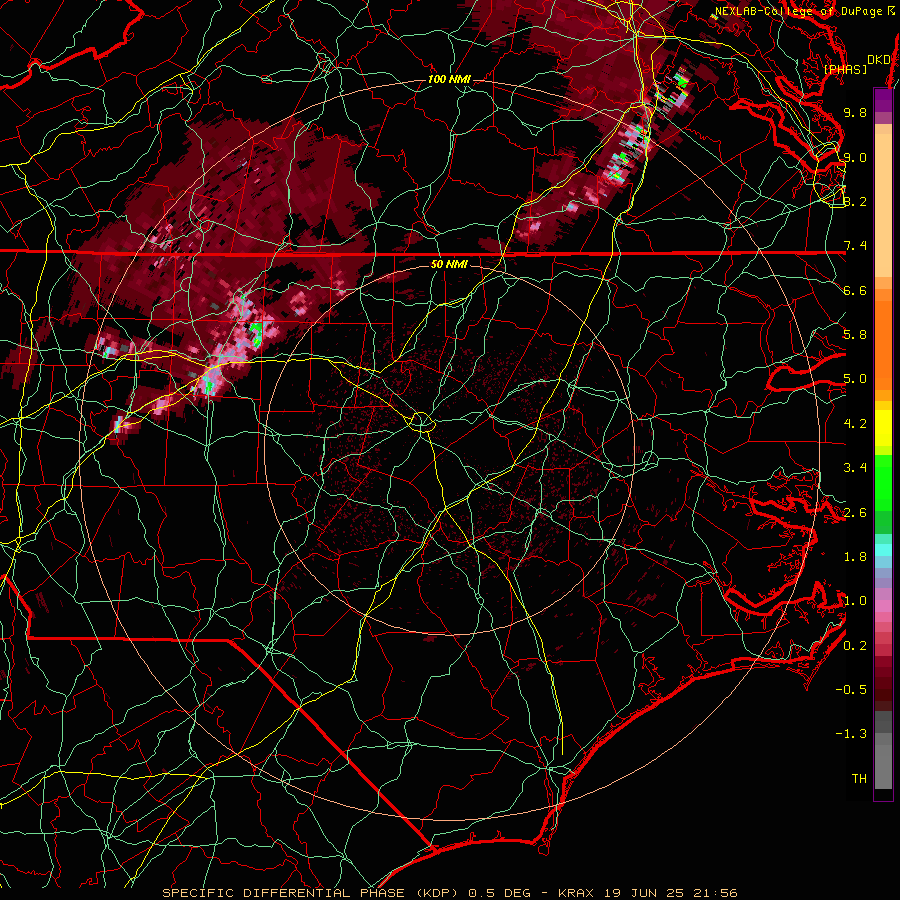This screenshot has width=900, height=900.
Task: Pick the purple segment atop the color scale
Action: tap(883, 100)
